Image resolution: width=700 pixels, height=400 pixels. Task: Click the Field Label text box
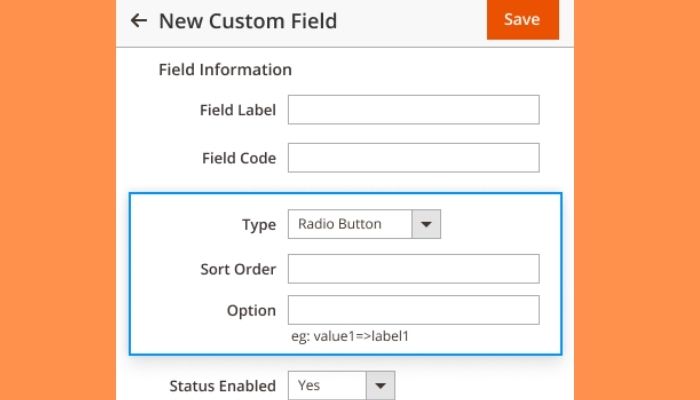tap(413, 110)
